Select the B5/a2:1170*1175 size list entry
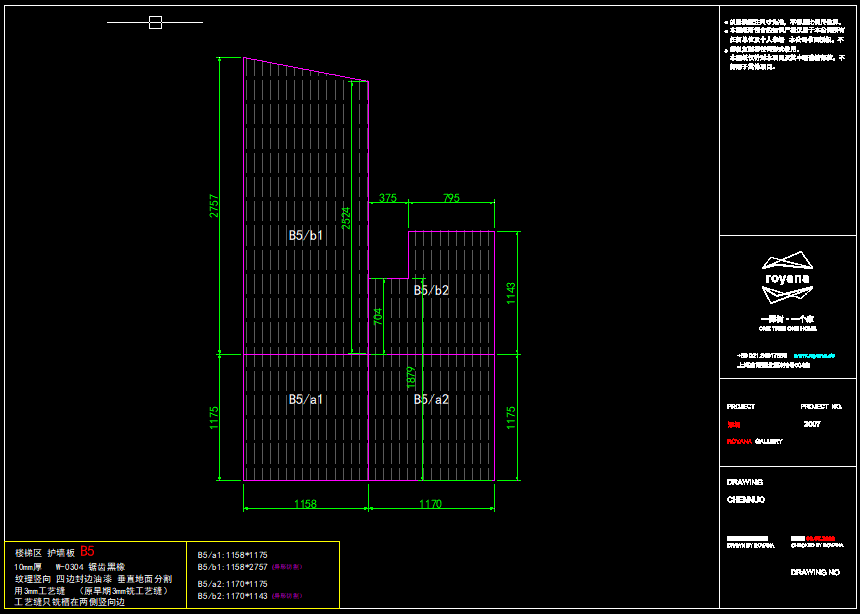Viewport: 860px width, 614px height. coord(232,583)
